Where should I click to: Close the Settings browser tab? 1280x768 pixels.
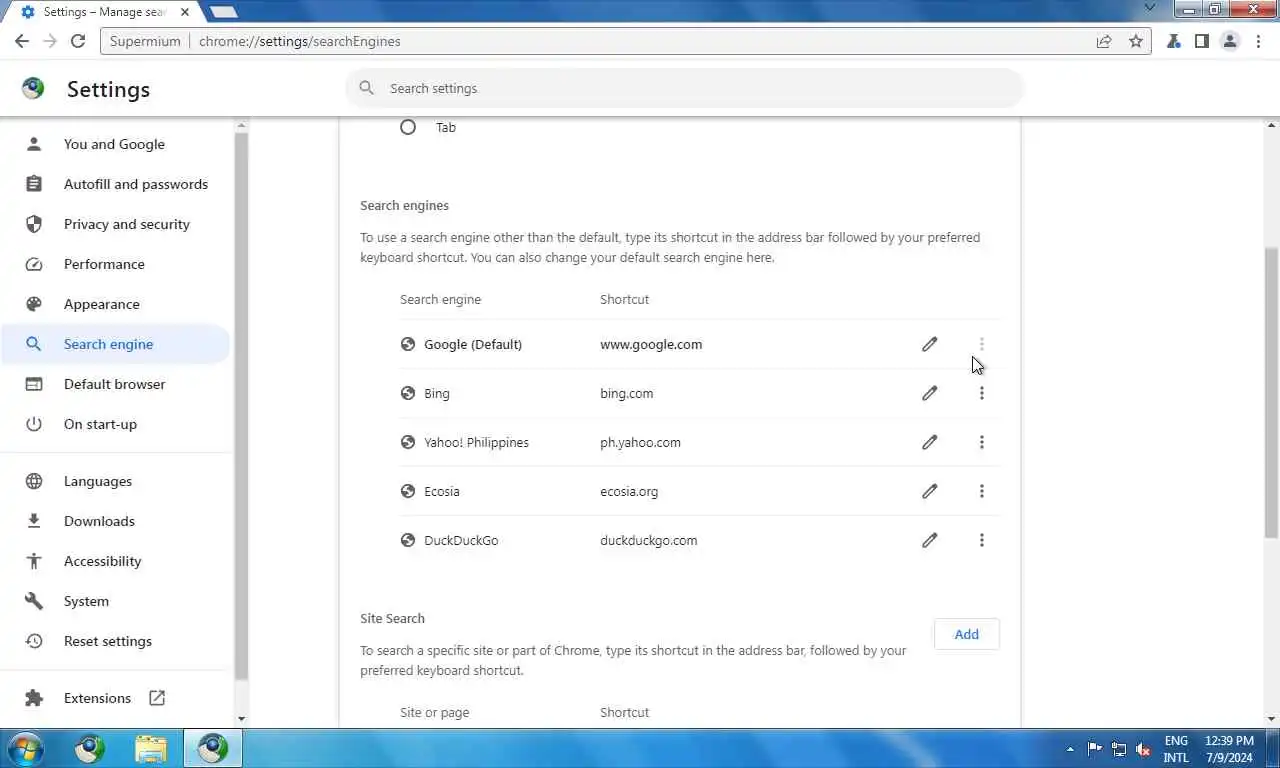[186, 12]
